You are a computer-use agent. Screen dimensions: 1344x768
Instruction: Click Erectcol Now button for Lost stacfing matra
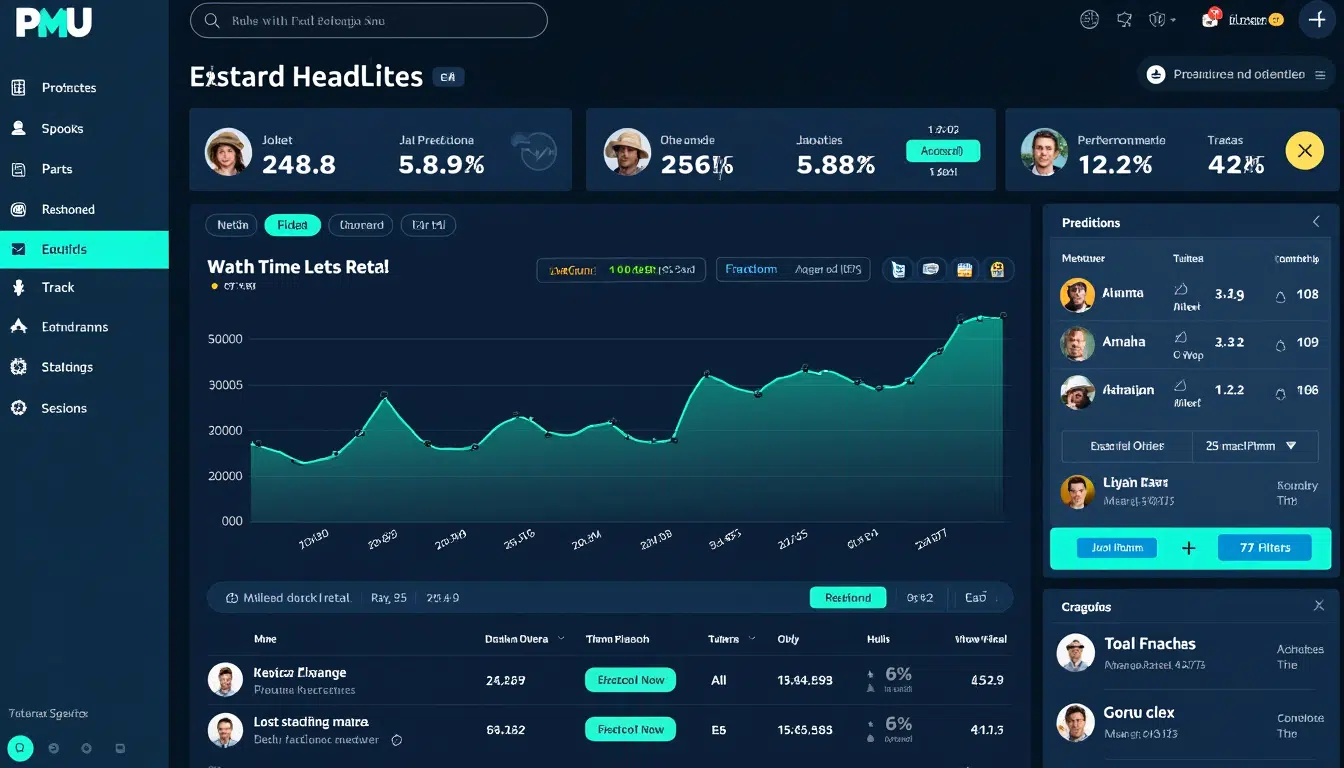tap(630, 730)
